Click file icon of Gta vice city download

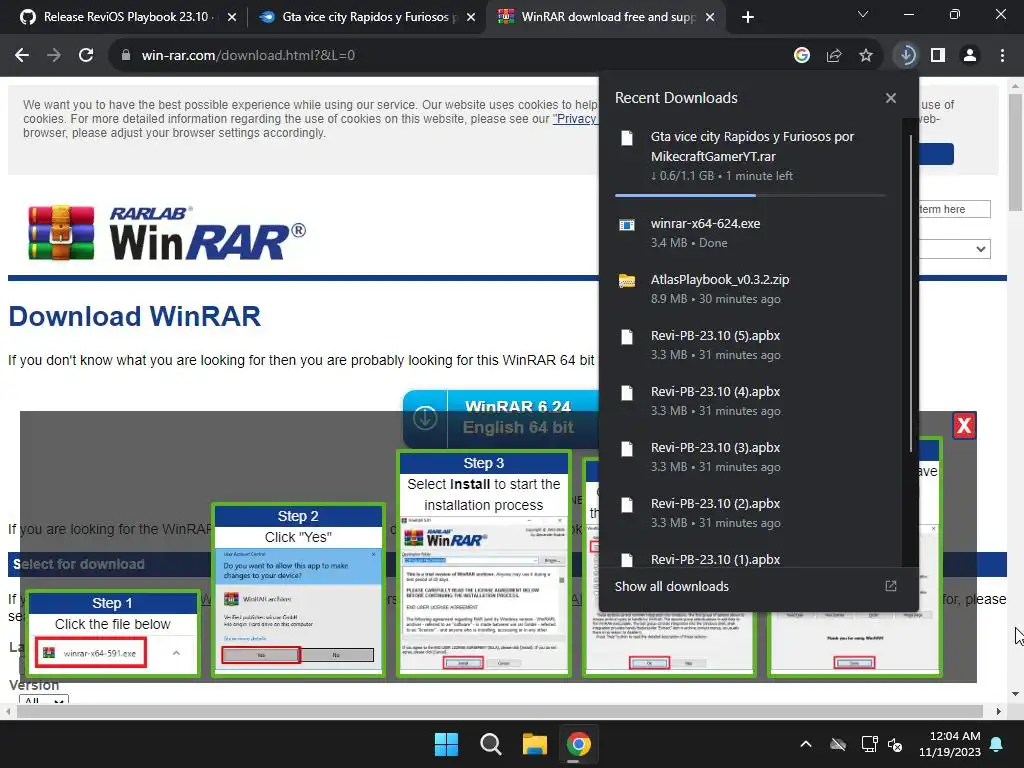[627, 138]
